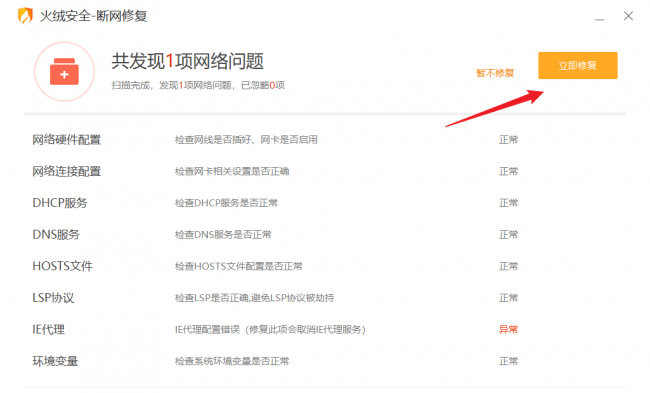Screen dimensions: 650x393
Task: Select the 网络连接配置 row label
Action: click(x=67, y=171)
